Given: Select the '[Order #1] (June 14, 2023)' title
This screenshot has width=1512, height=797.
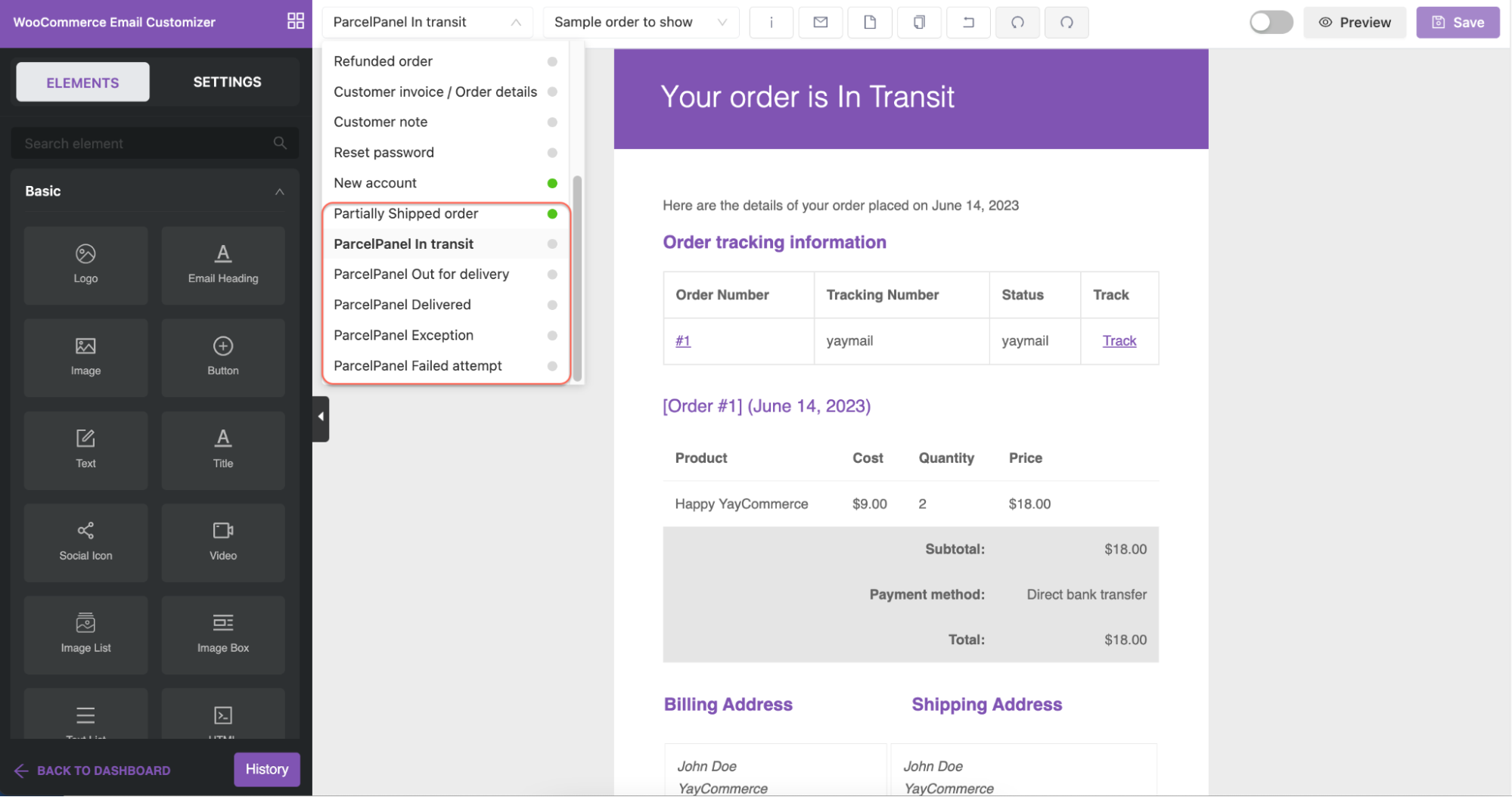Looking at the screenshot, I should [766, 406].
